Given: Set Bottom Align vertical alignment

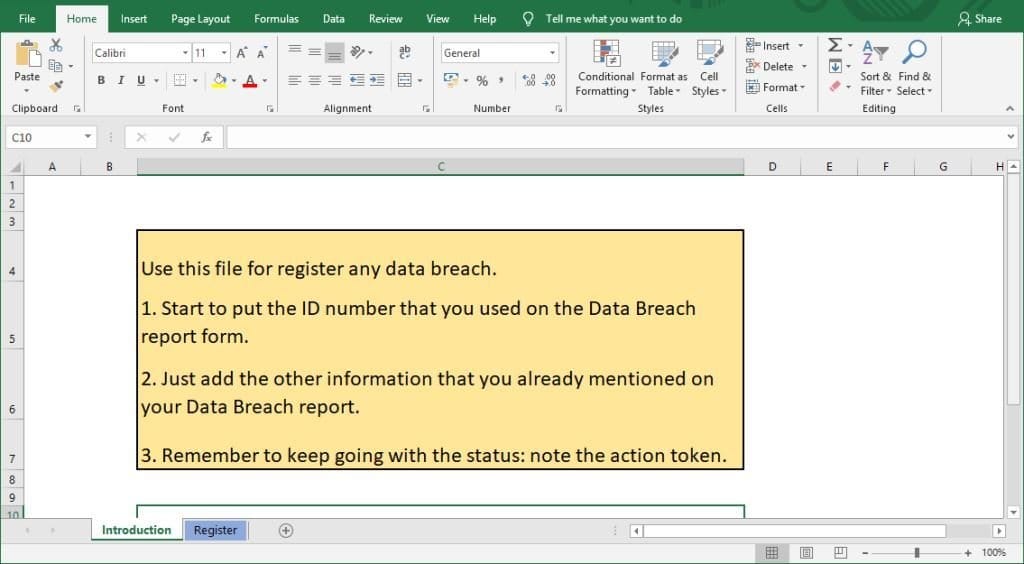Looking at the screenshot, I should (334, 52).
